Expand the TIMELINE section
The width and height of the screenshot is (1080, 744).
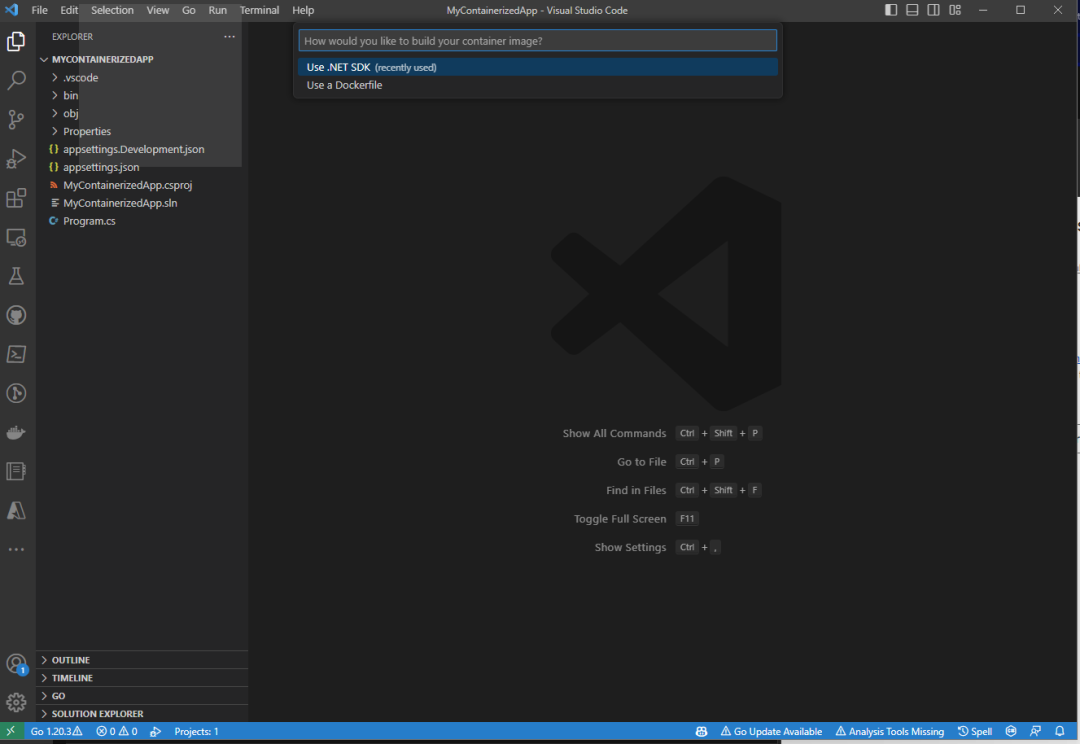coord(142,678)
